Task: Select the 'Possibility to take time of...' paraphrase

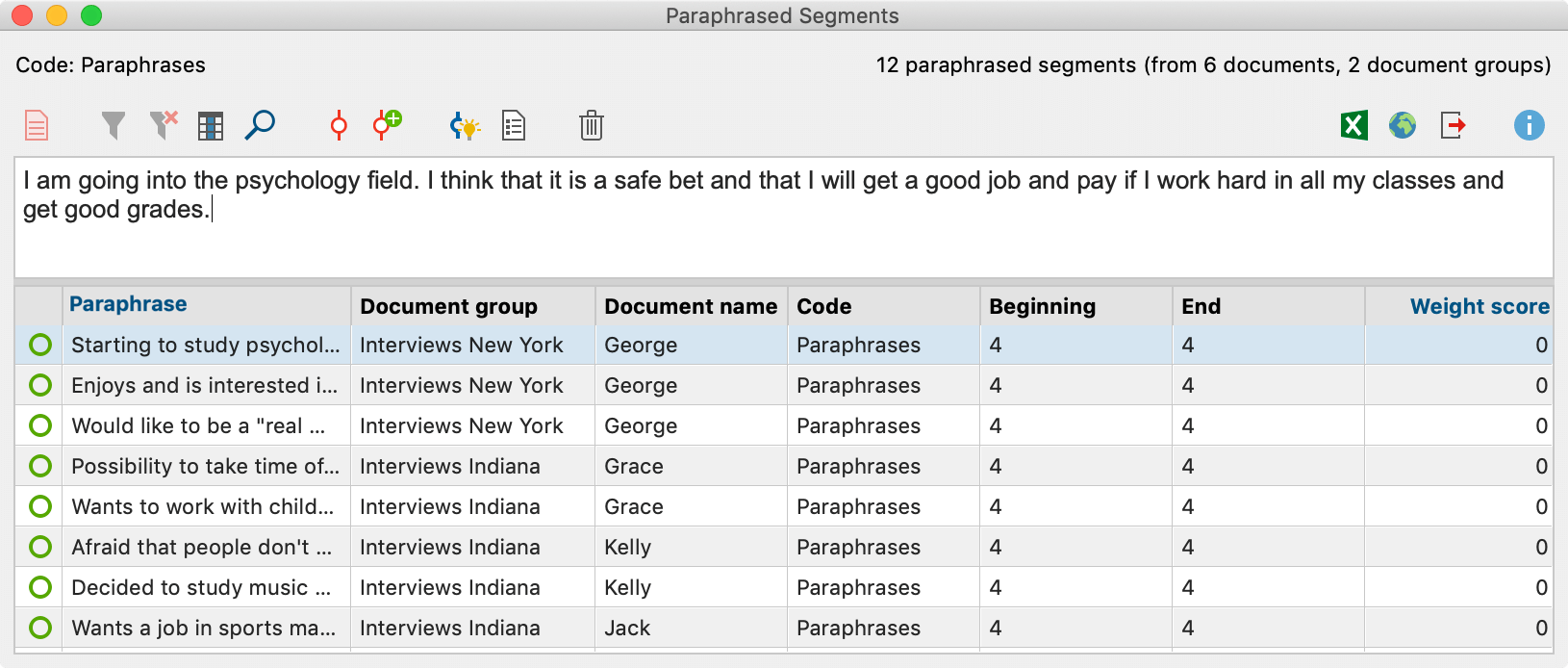Action: [206, 466]
